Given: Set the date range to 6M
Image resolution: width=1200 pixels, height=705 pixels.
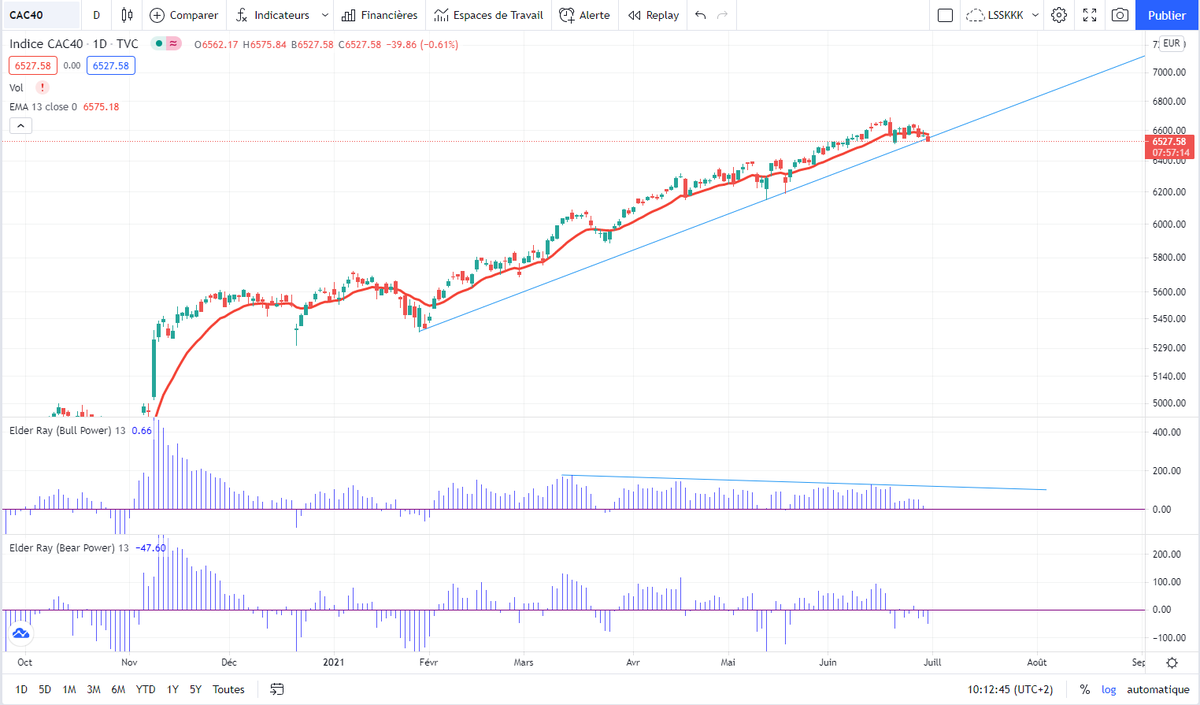Looking at the screenshot, I should coord(118,689).
